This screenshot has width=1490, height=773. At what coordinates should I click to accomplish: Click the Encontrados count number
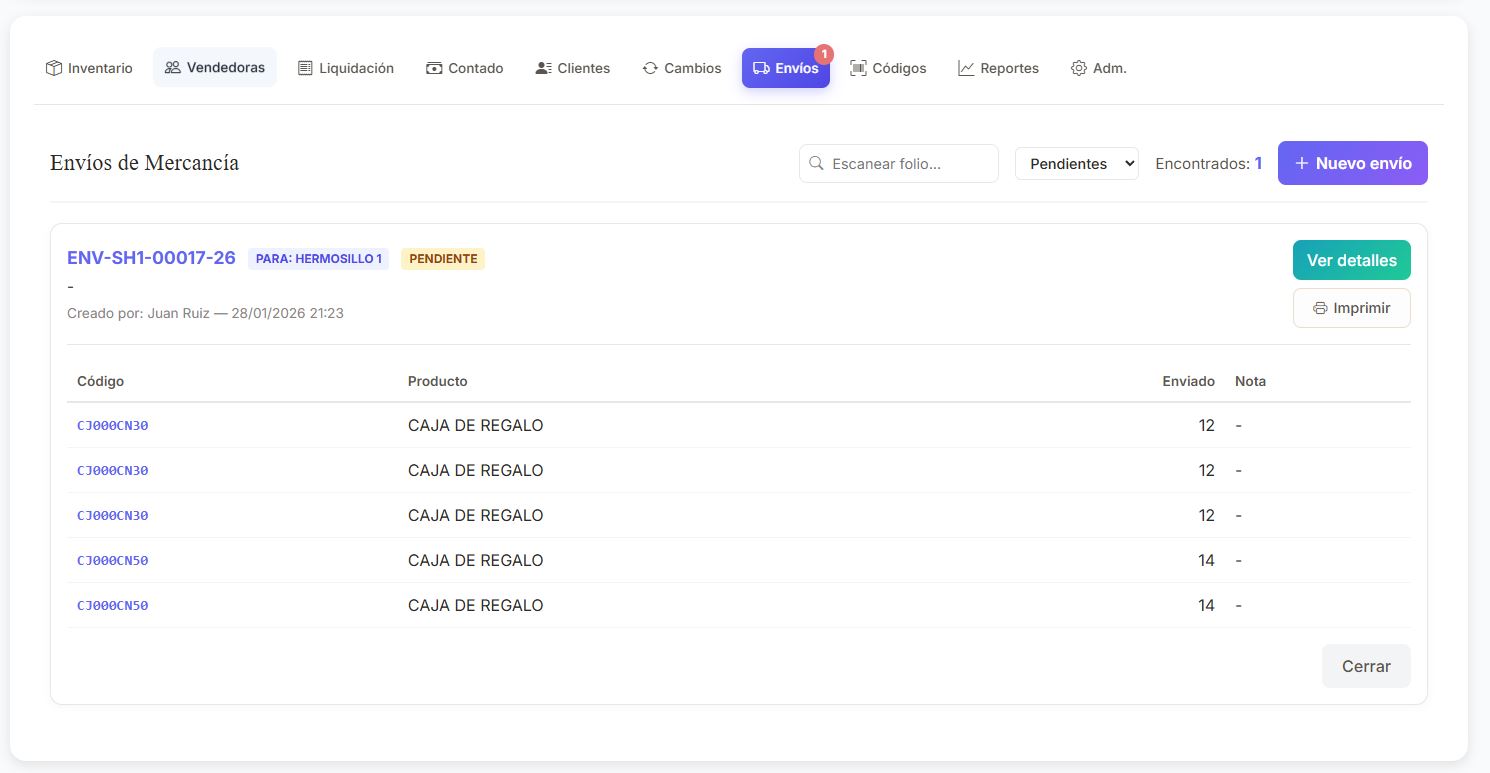(x=1258, y=163)
